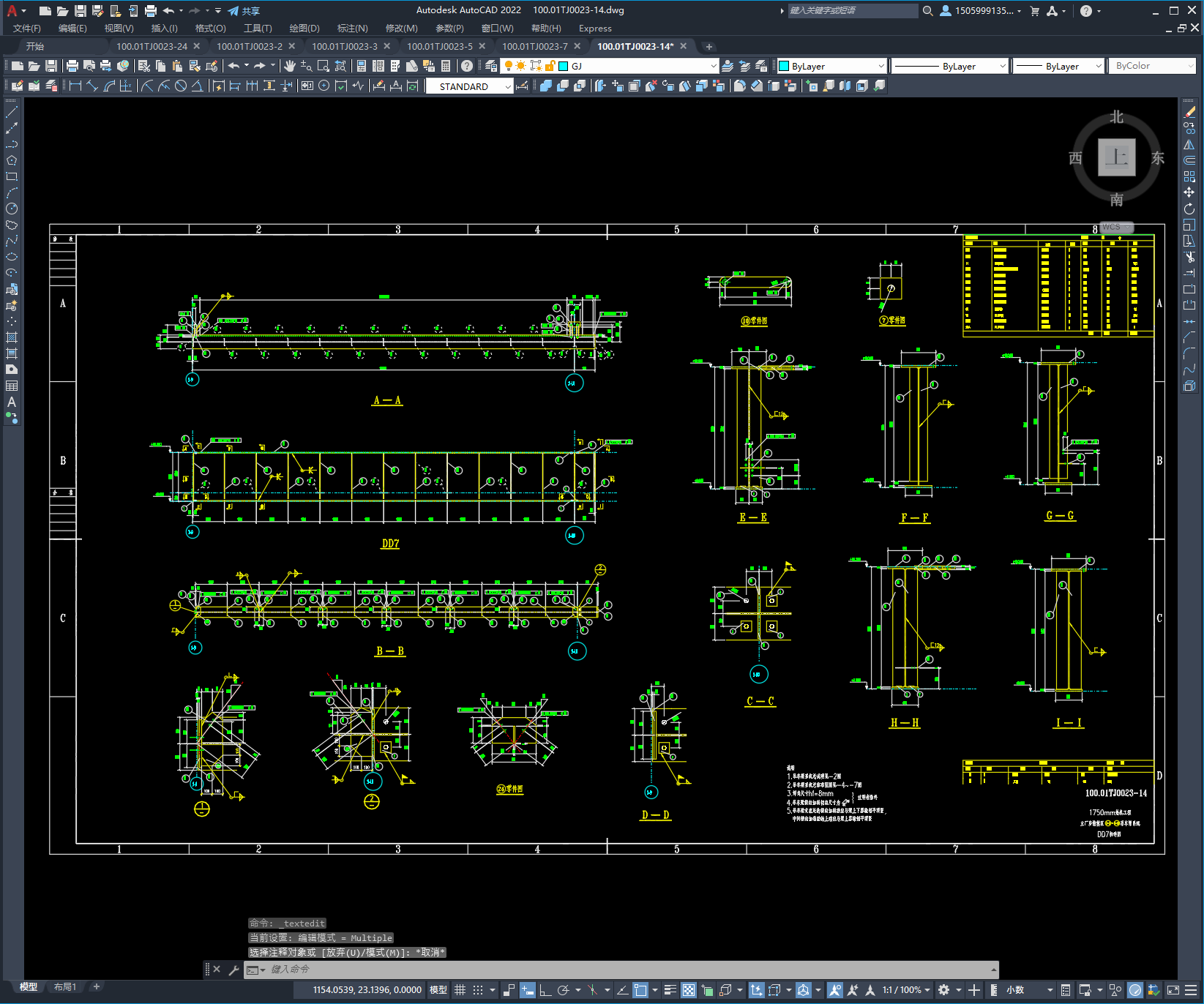Screen dimensions: 1204x1004
Task: Expand the command line history arrow
Action: (993, 970)
